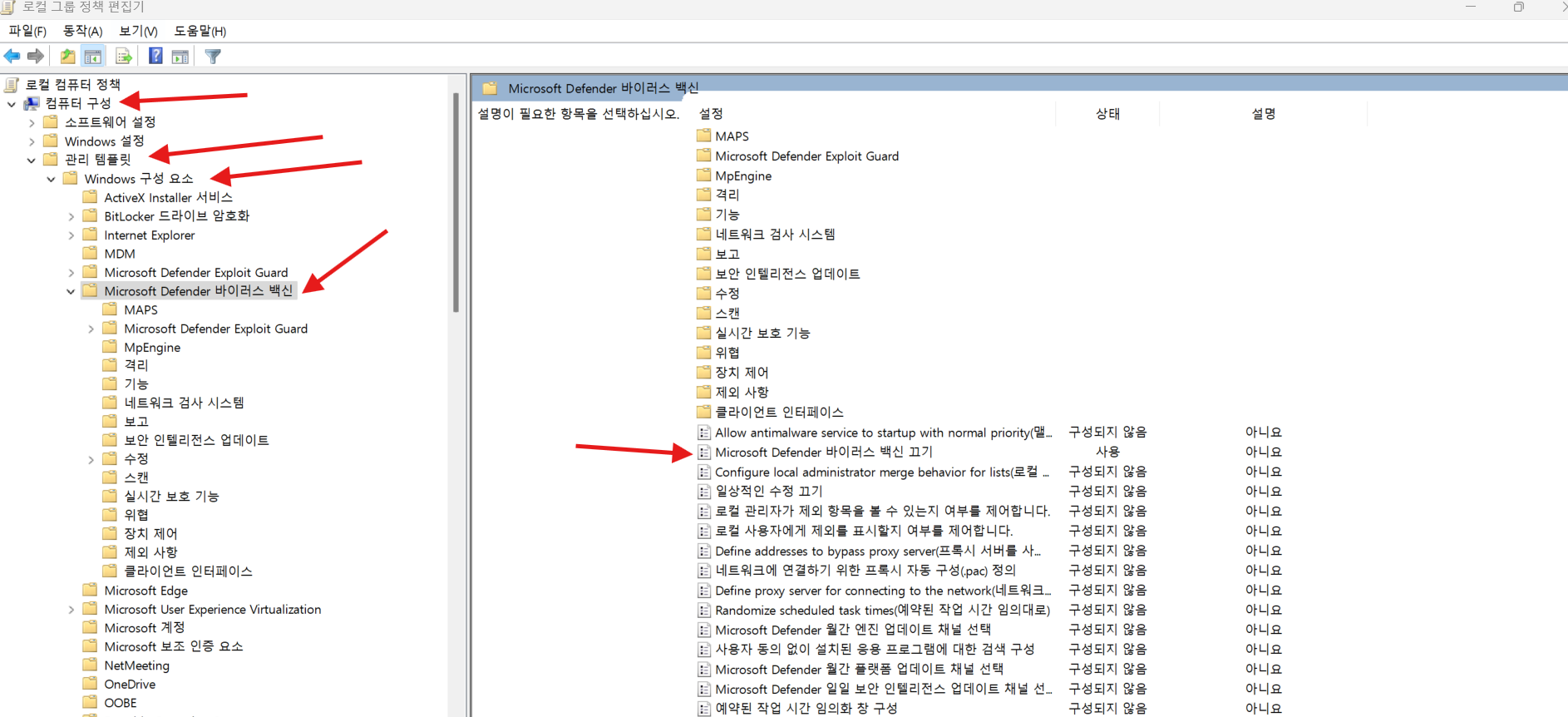Toggle the console tree pane icon

pos(93,56)
